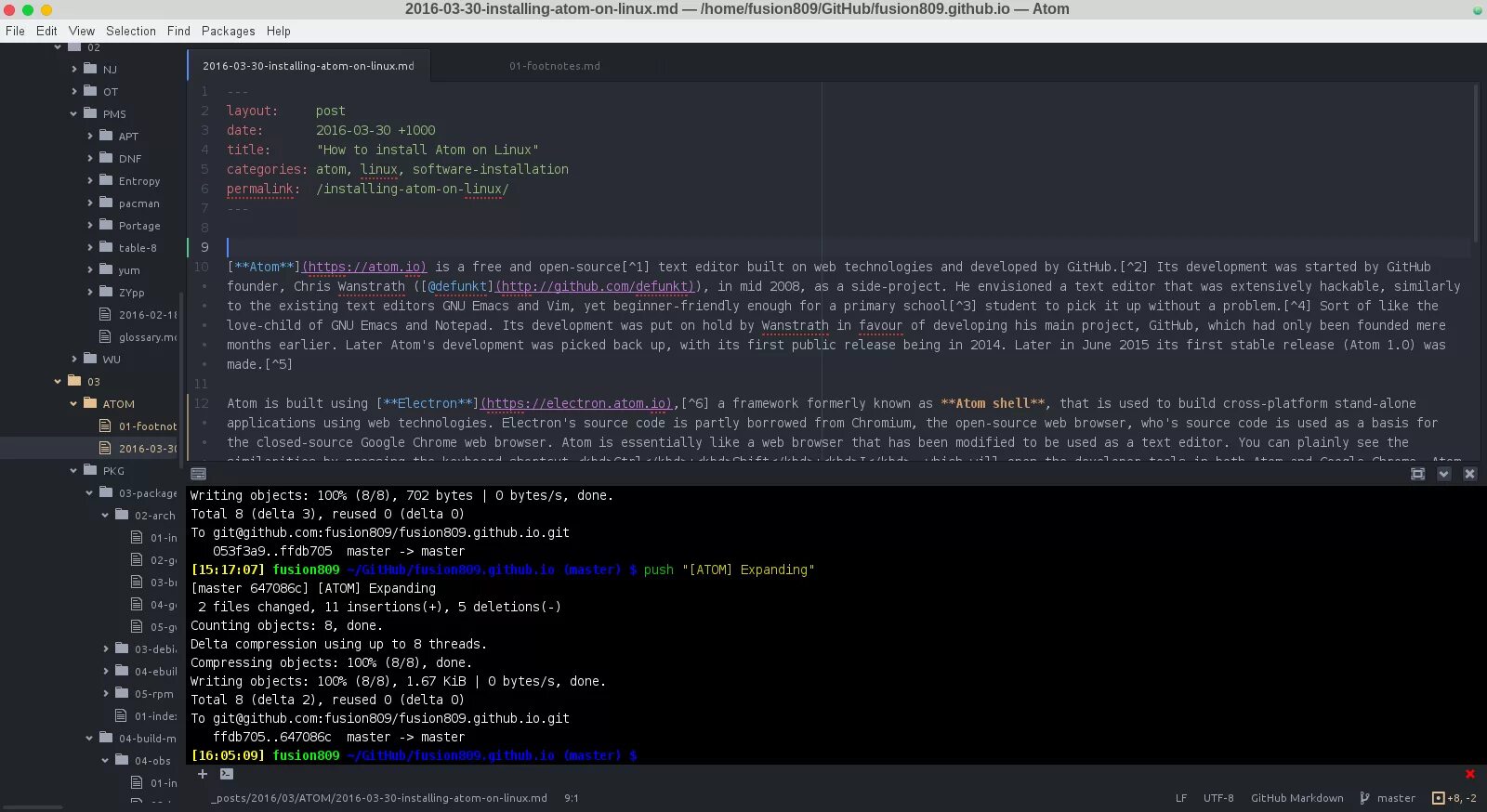Screen dimensions: 1487x812
Task: Select the Entropy folder icon
Action: (x=106, y=180)
